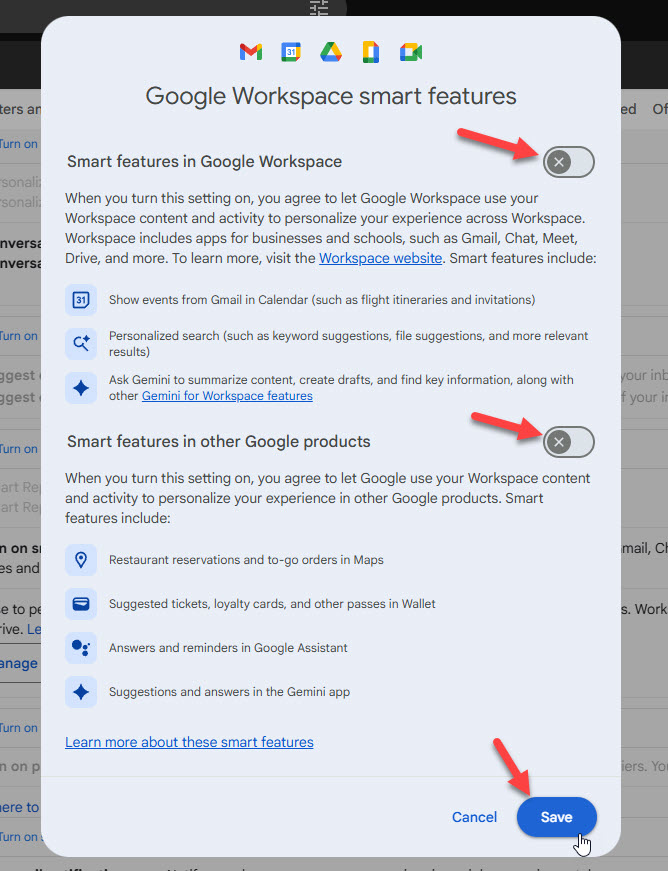Open the Workspace website link

[x=380, y=258]
